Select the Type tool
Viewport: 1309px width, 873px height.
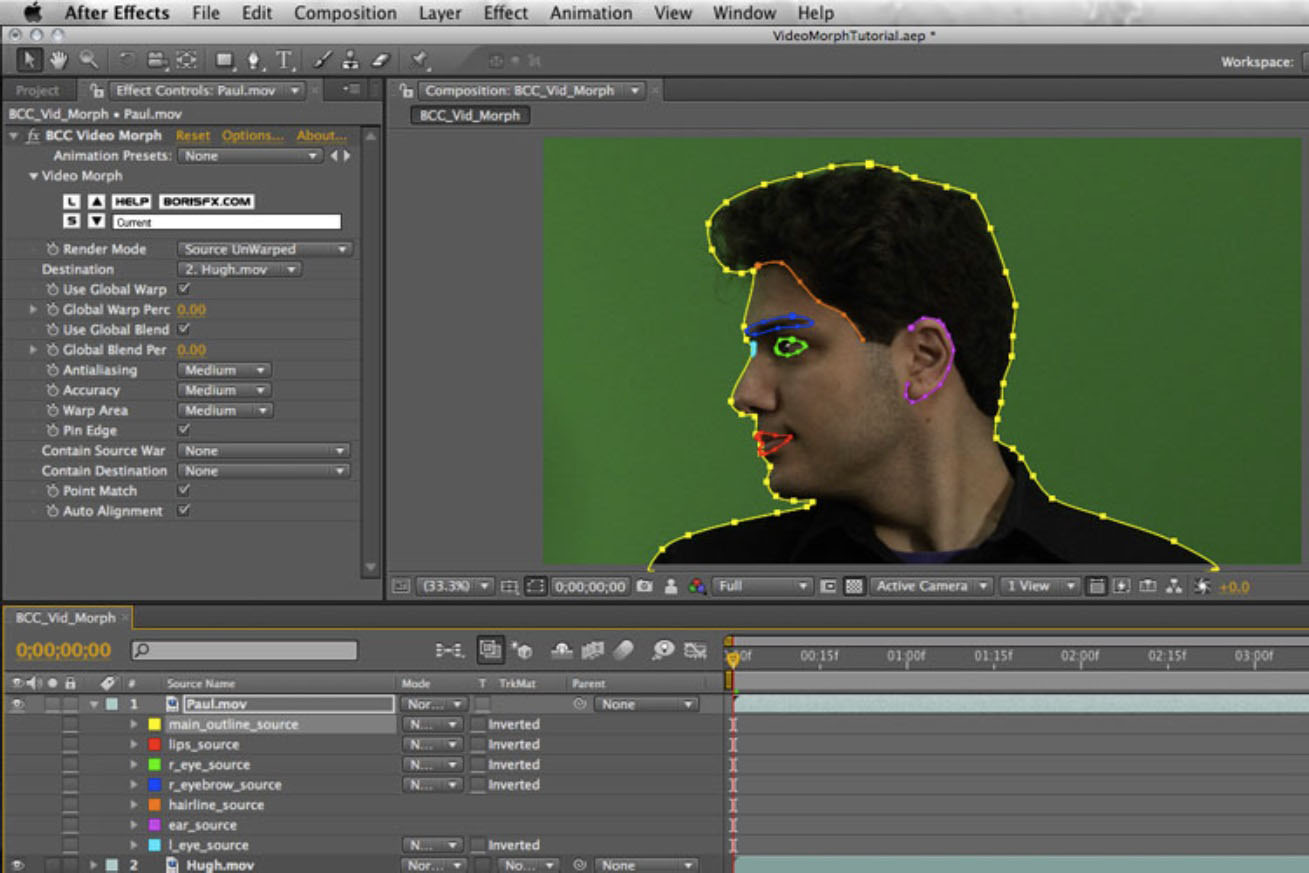(283, 61)
